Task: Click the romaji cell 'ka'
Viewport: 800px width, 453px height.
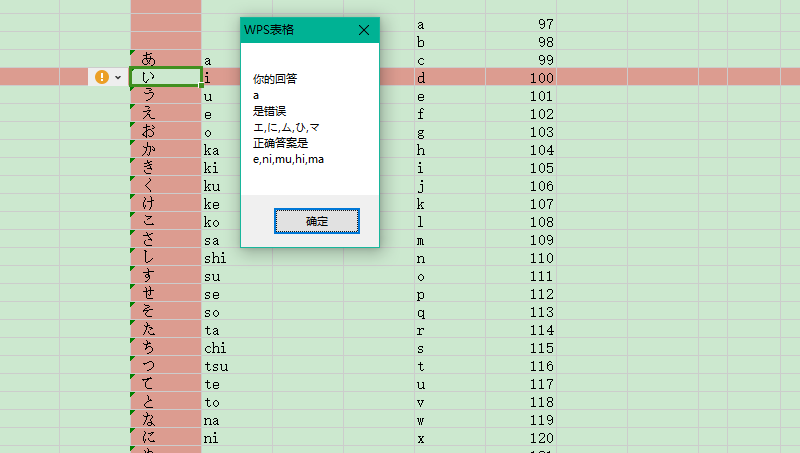Action: 220,149
